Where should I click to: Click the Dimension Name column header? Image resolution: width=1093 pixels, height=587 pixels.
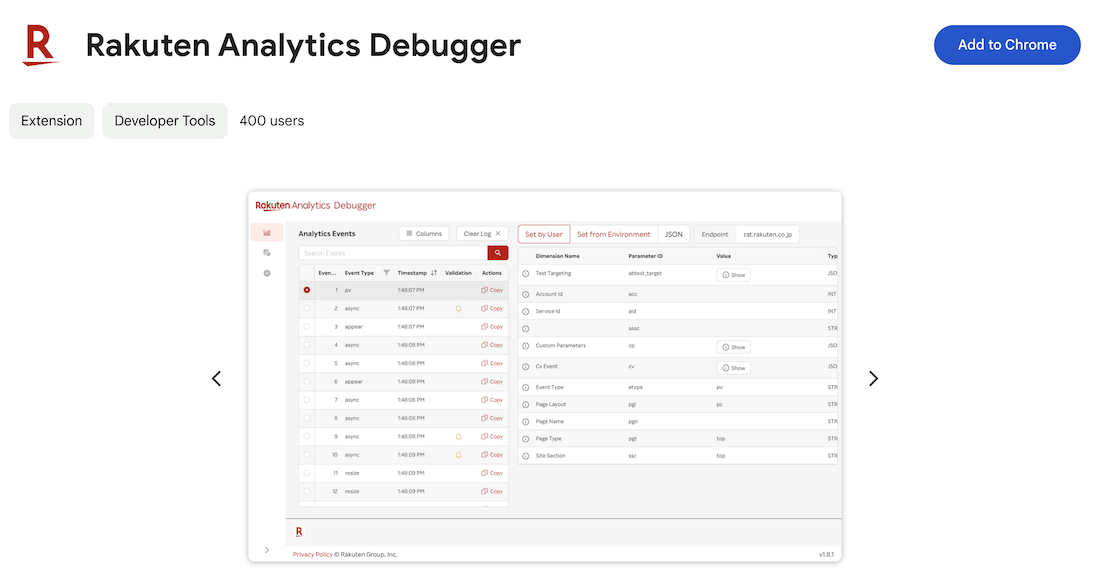point(558,256)
